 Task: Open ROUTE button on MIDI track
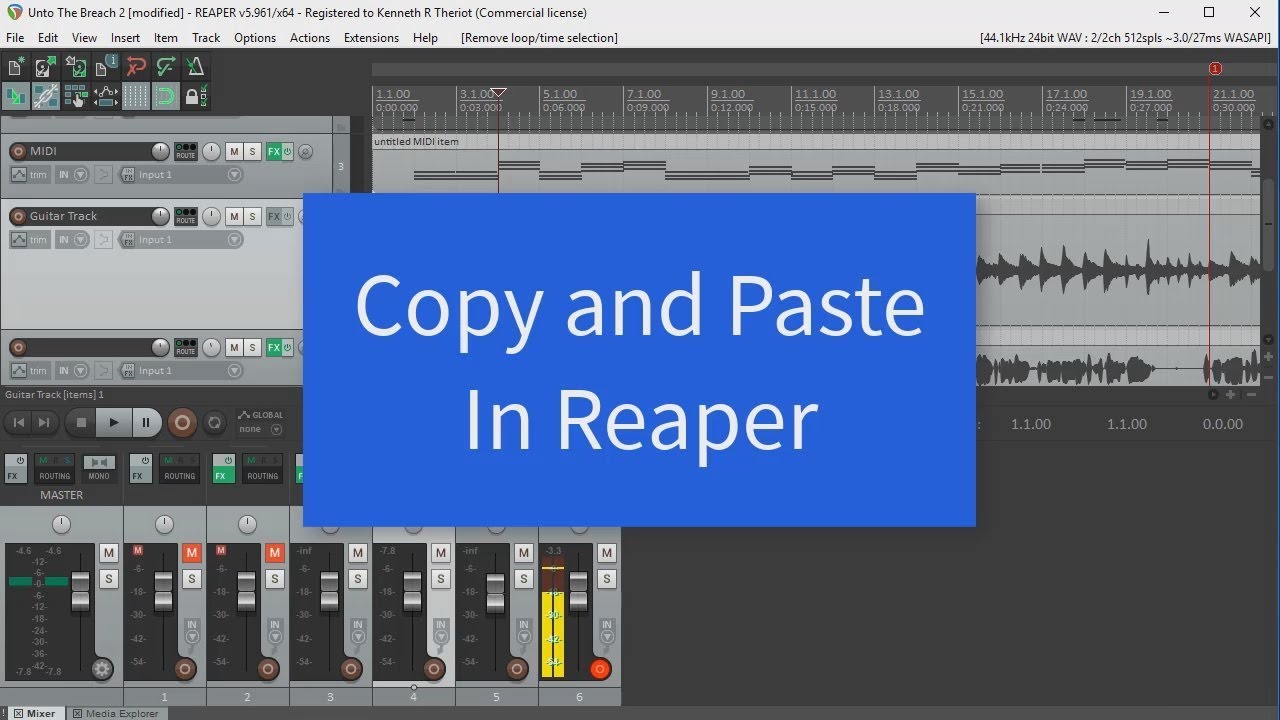[186, 151]
